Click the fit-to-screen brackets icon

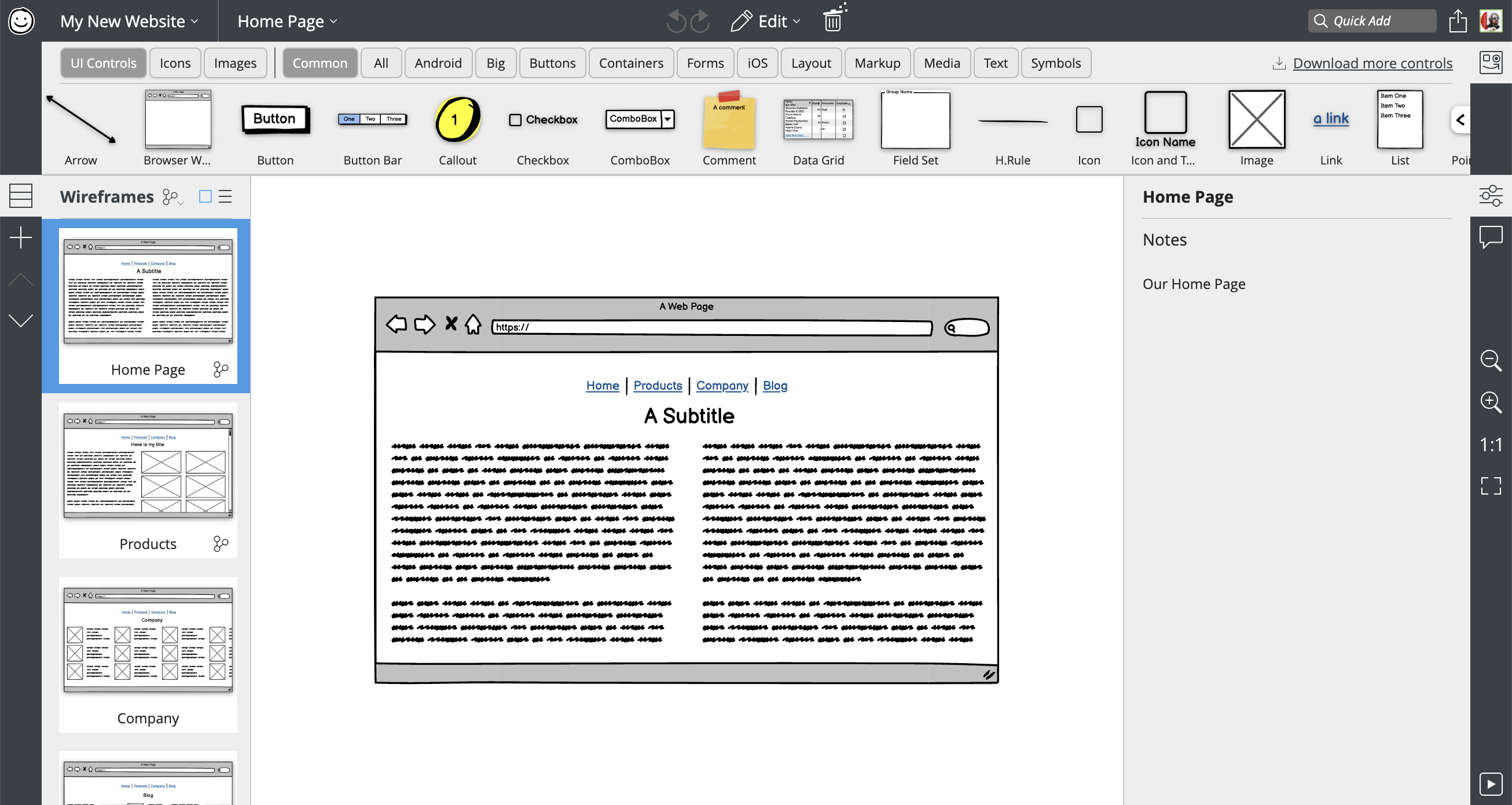click(x=1490, y=485)
